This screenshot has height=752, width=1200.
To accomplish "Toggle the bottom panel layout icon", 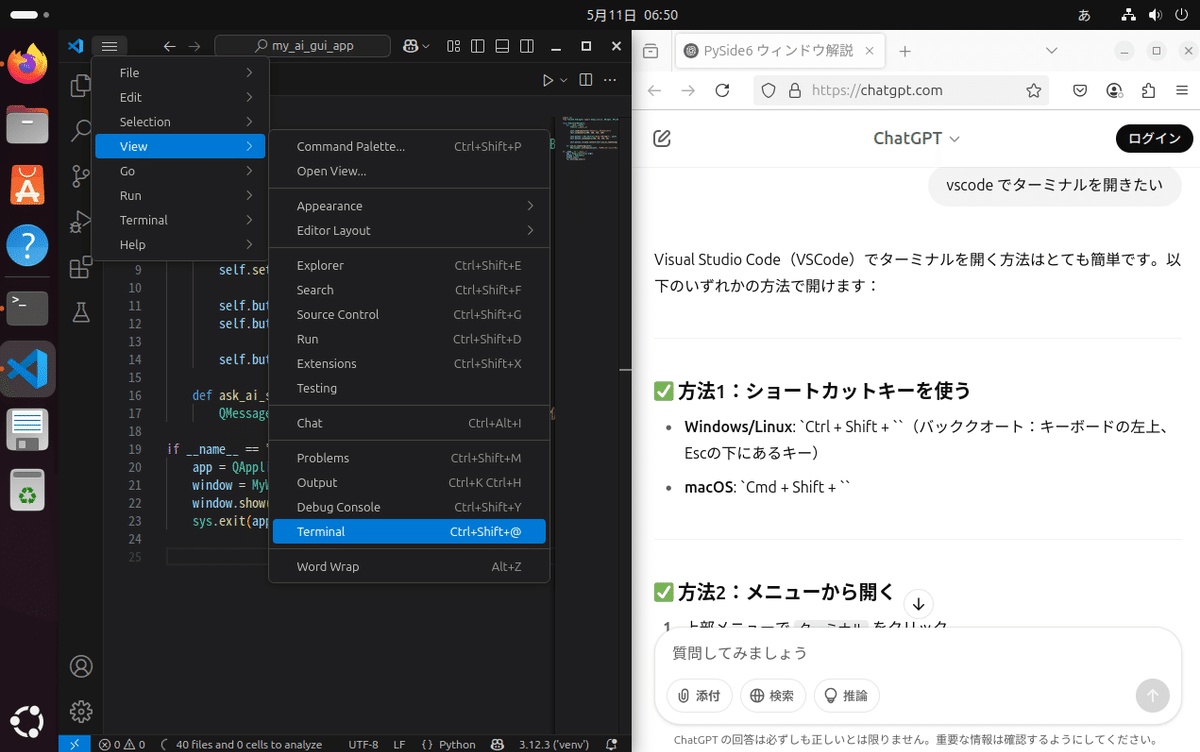I will point(501,46).
